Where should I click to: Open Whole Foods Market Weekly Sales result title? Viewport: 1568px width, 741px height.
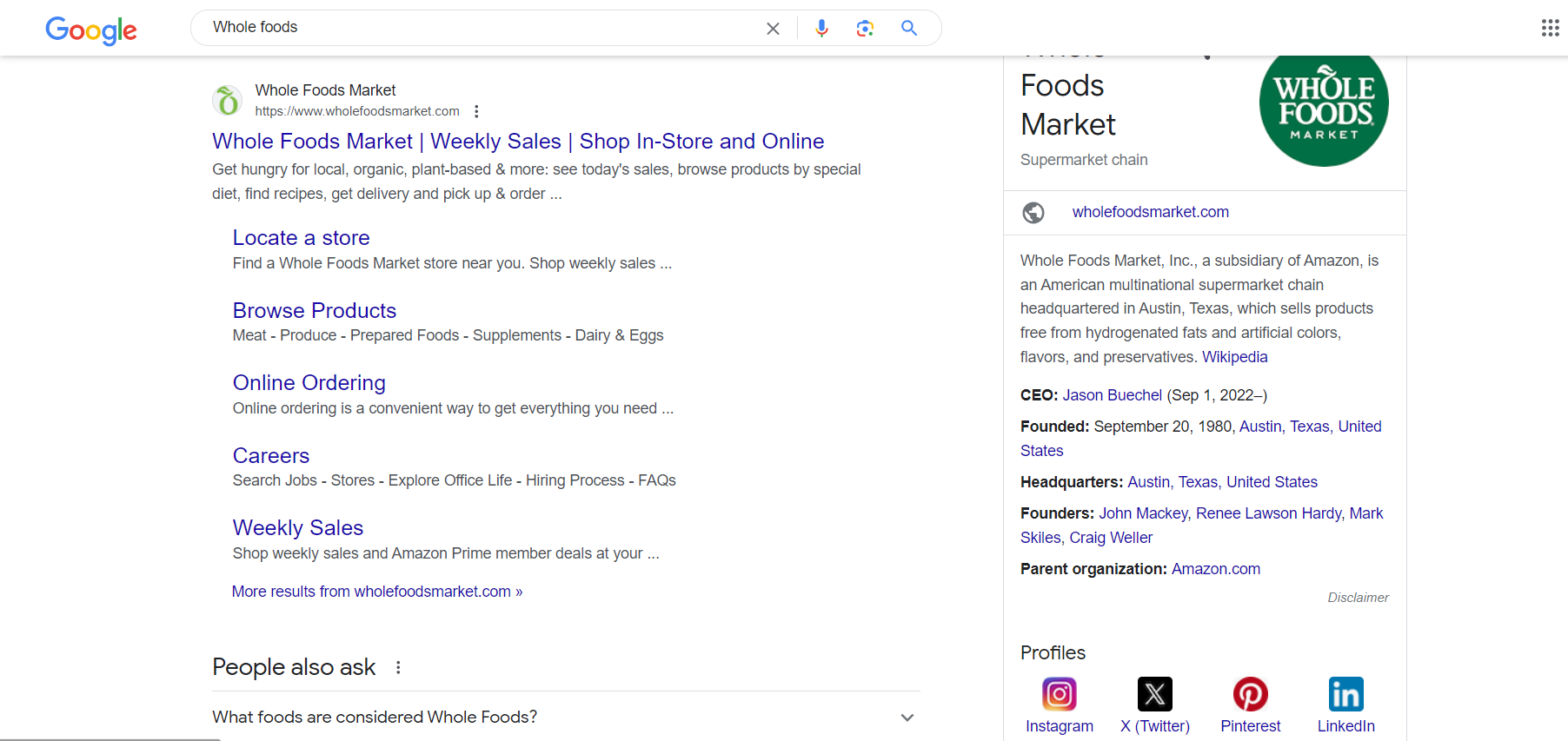pyautogui.click(x=518, y=142)
